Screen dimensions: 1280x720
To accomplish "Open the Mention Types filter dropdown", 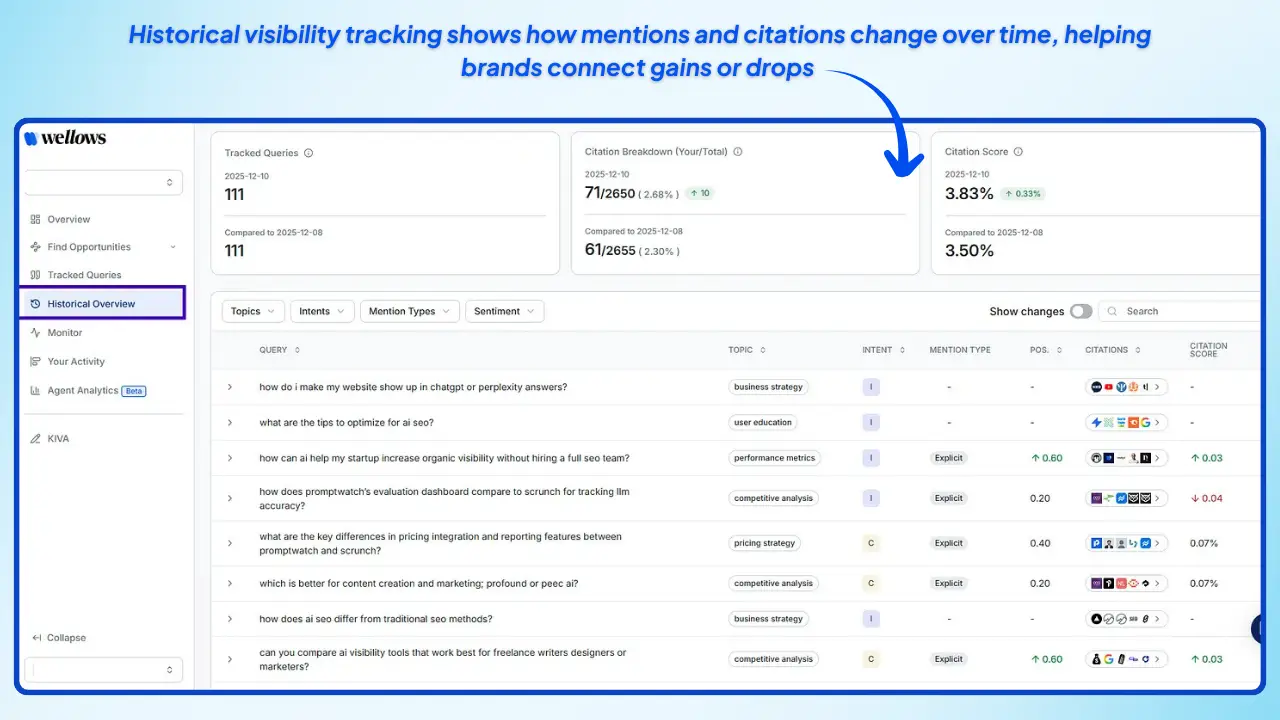I will tap(410, 311).
